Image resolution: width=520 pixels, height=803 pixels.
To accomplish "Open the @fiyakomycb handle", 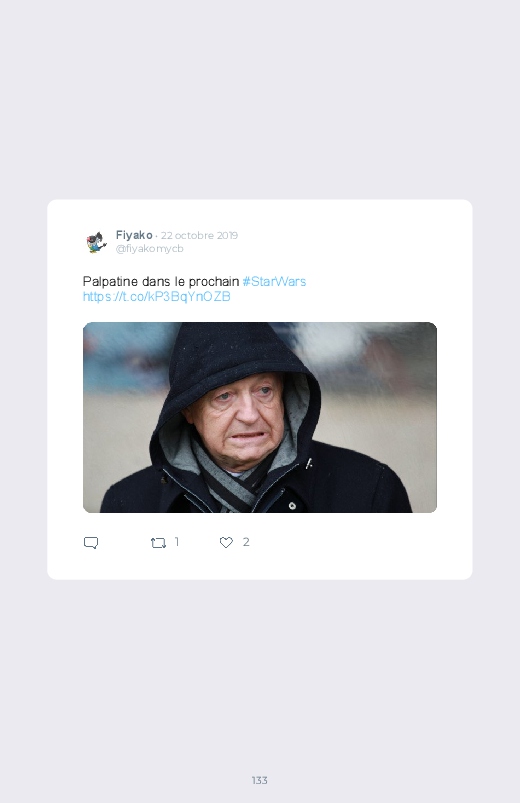I will (149, 248).
